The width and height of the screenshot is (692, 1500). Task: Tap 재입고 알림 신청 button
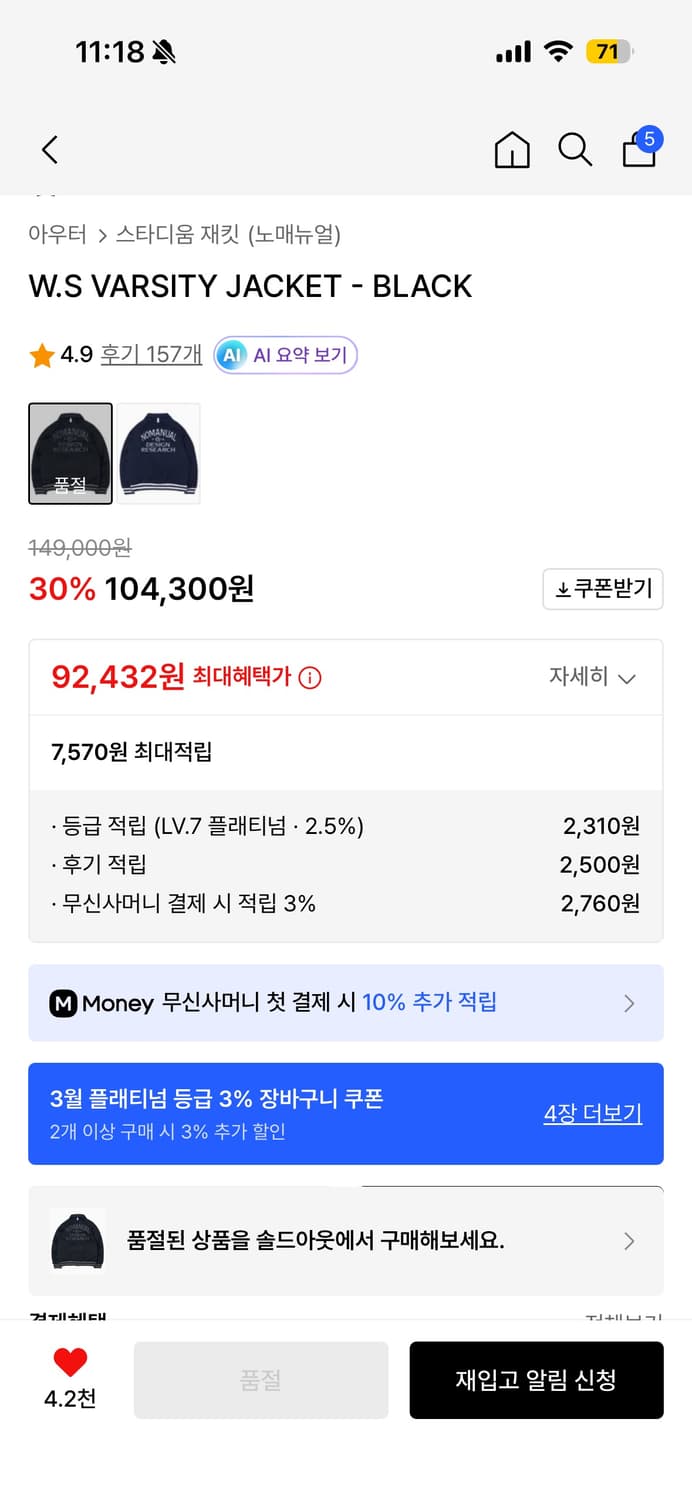pos(537,1380)
